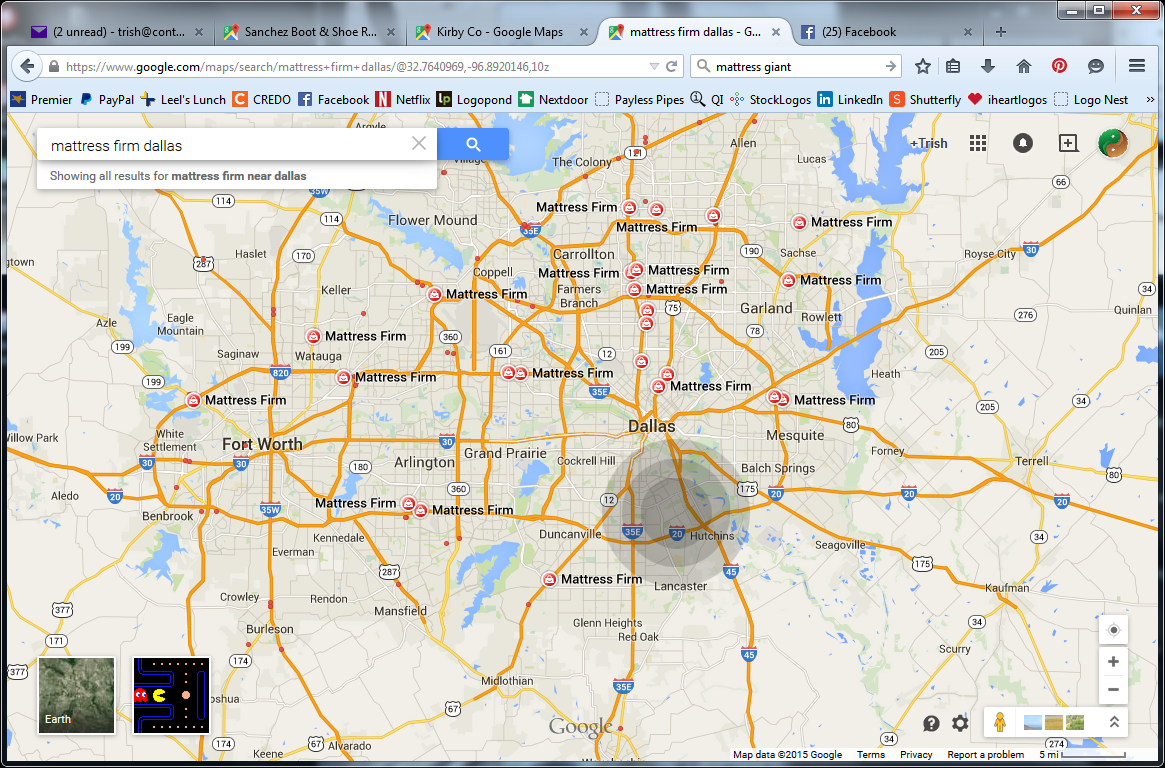The image size is (1165, 768).
Task: Open the Facebook bookmark
Action: (x=334, y=100)
